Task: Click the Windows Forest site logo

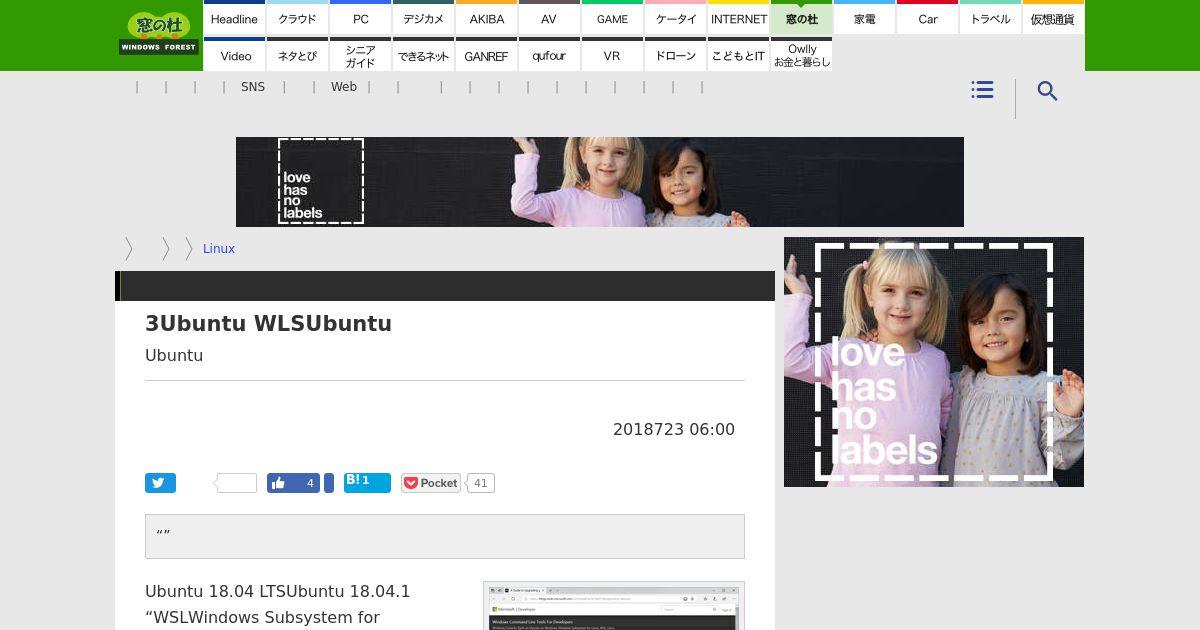Action: tap(159, 33)
